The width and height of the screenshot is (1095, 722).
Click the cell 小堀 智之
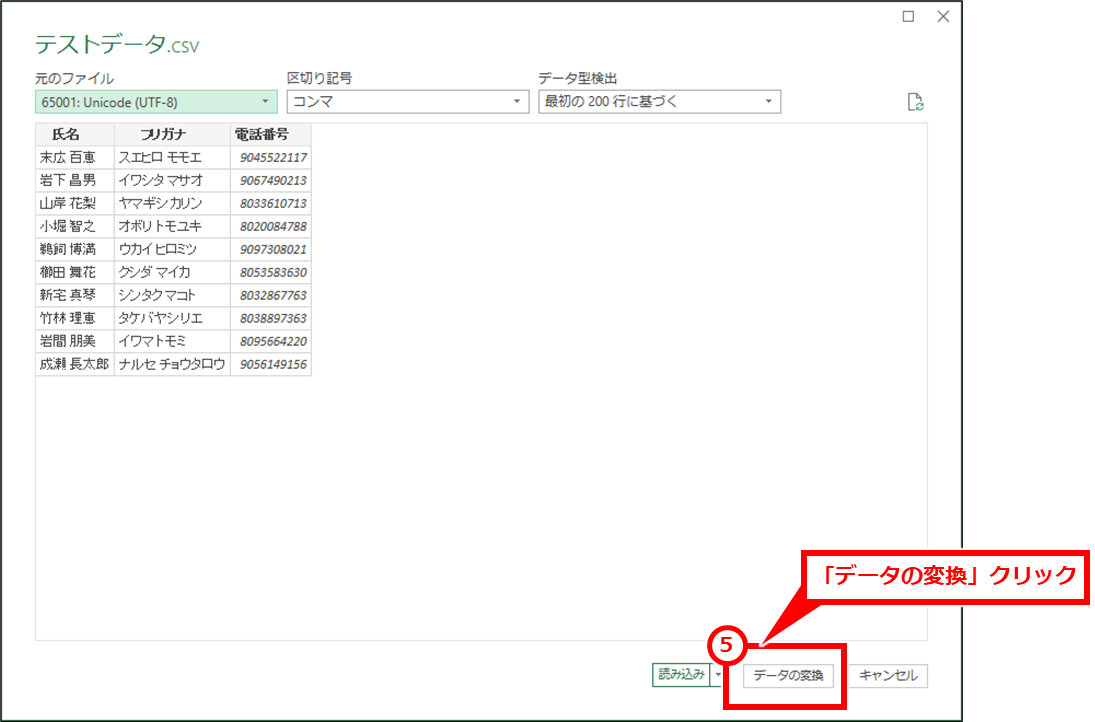click(x=75, y=227)
